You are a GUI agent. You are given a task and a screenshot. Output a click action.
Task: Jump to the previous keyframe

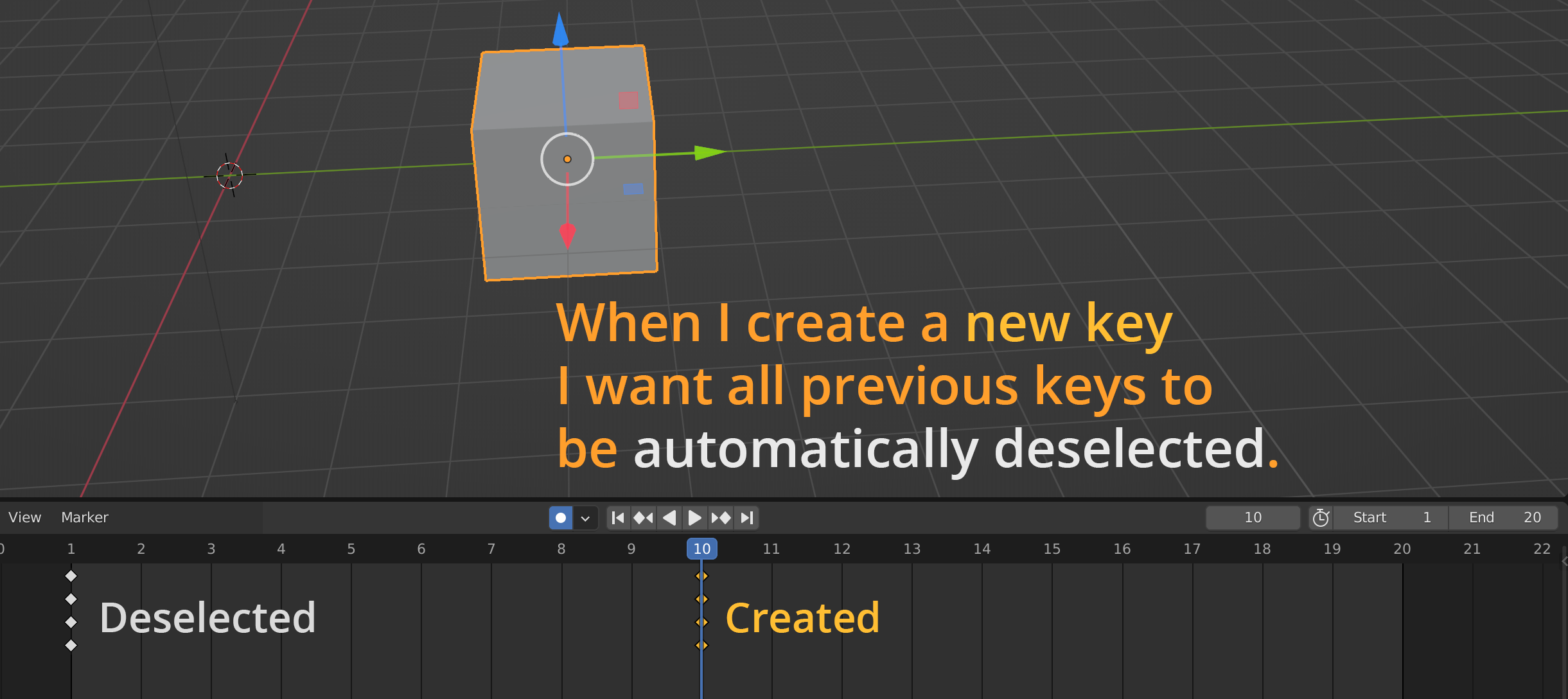(644, 518)
